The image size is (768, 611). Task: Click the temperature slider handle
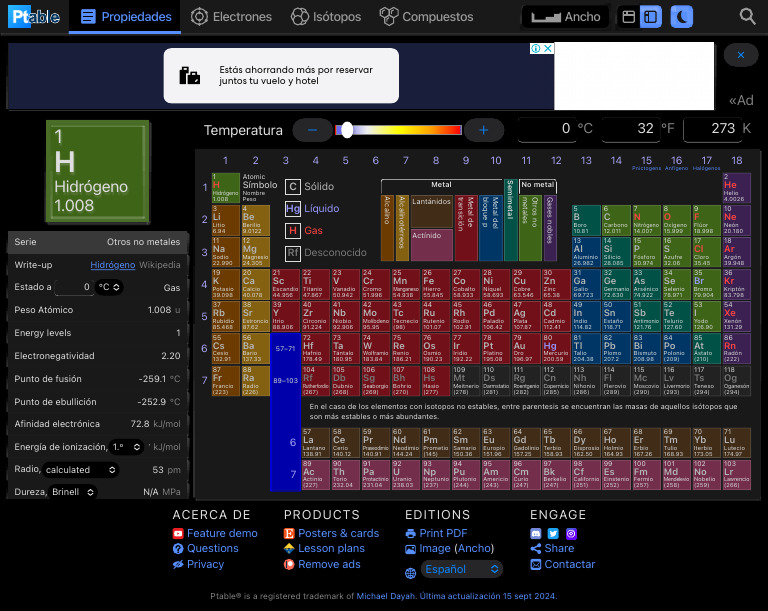[347, 130]
